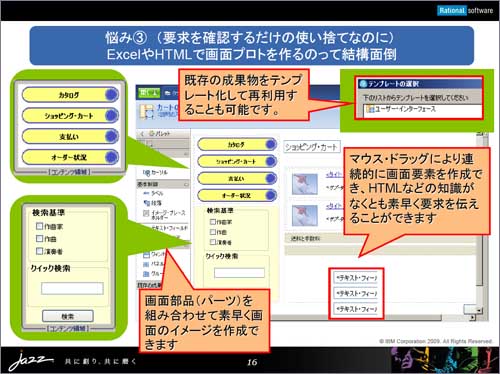500x374 pixels.
Task: Select the グループ element in the palette
Action: [x=153, y=274]
